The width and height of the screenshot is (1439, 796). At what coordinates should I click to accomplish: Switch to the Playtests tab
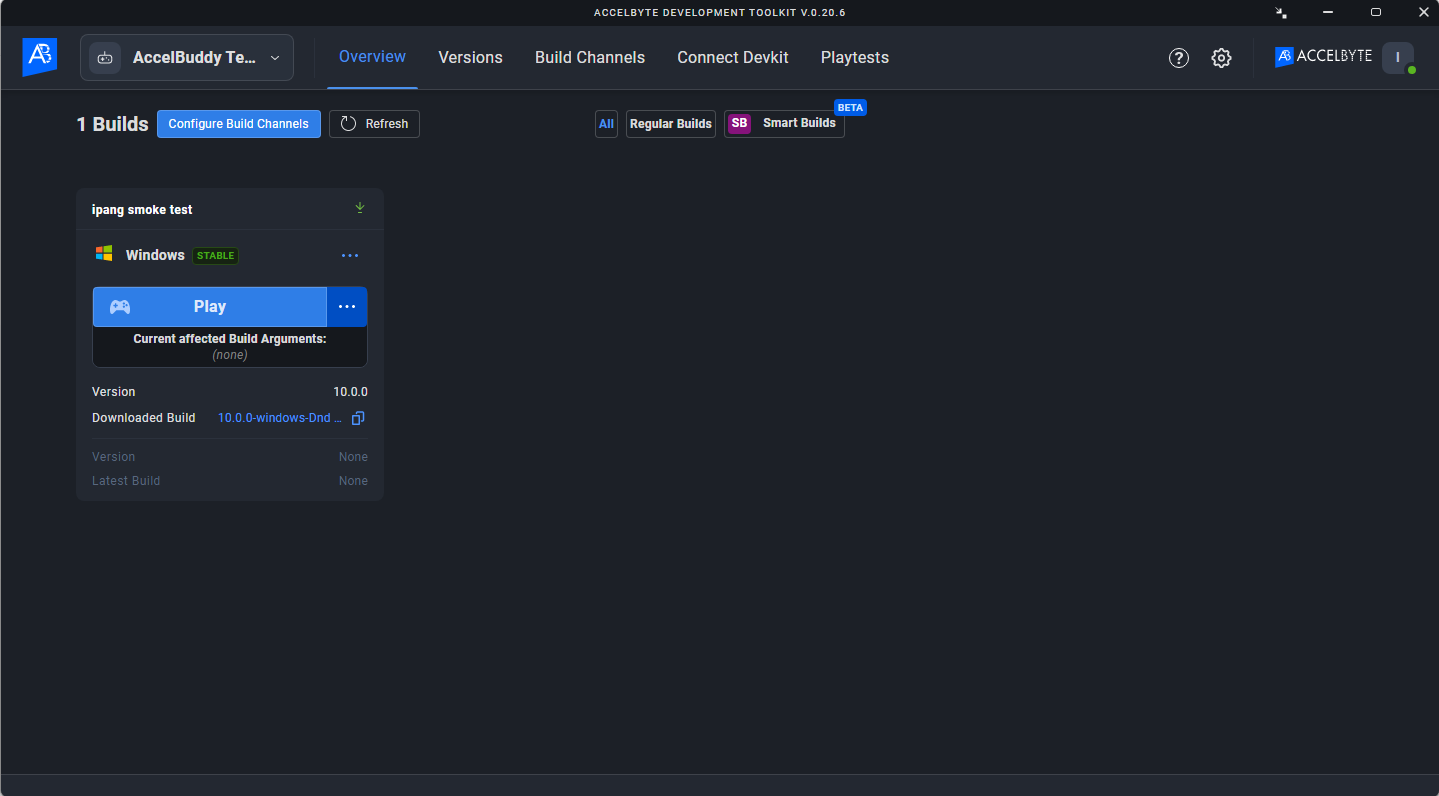pyautogui.click(x=855, y=57)
